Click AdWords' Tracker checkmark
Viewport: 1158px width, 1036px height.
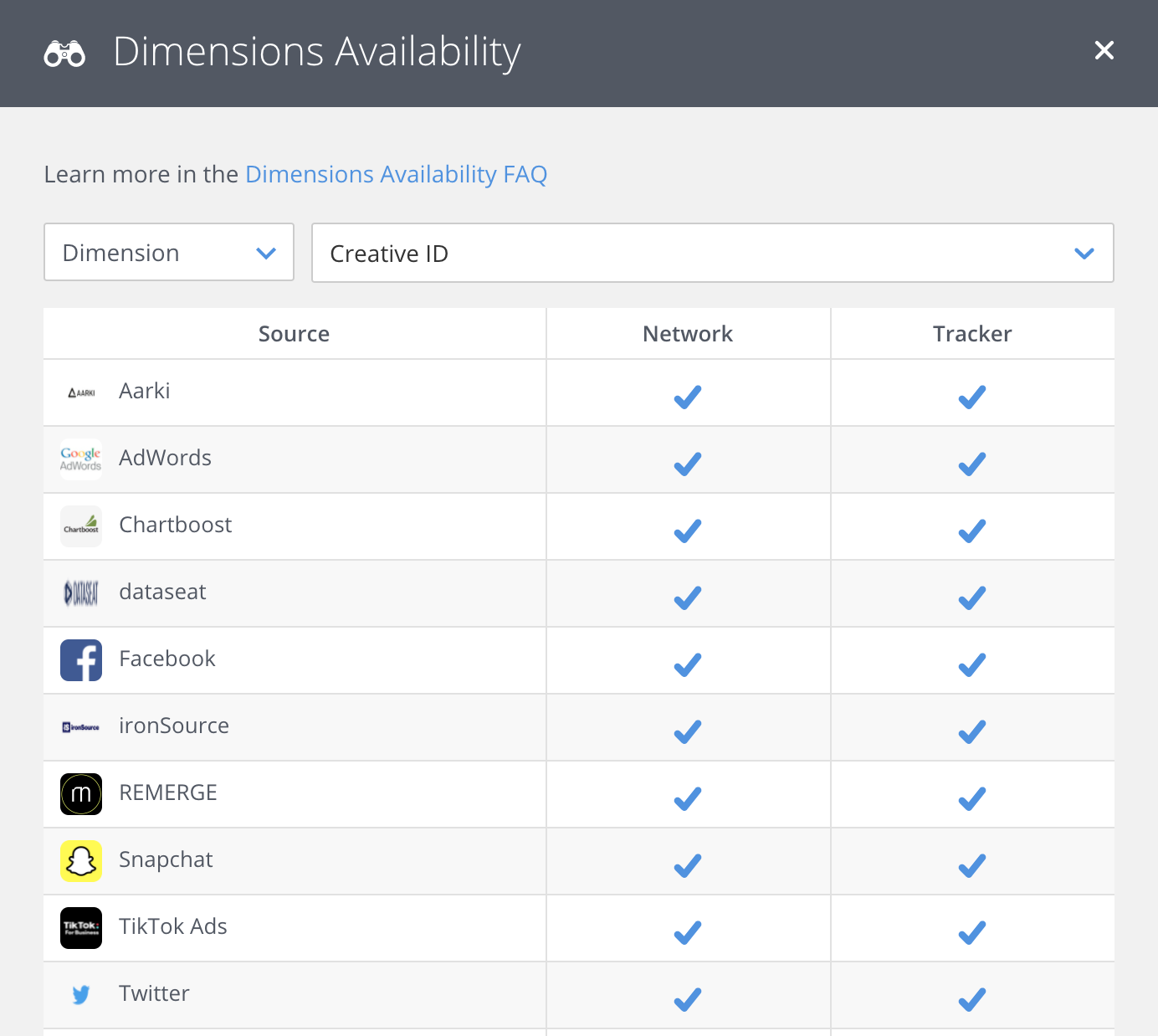pyautogui.click(x=972, y=464)
